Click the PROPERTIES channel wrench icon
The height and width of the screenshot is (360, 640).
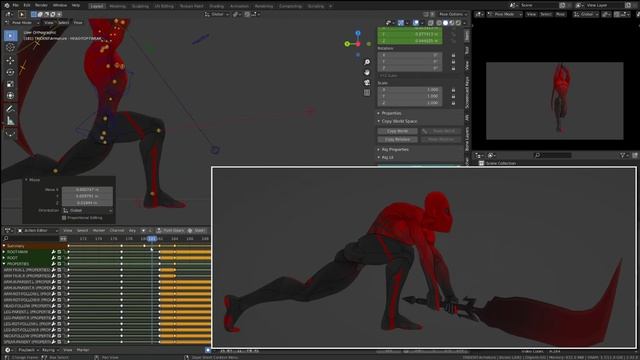pyautogui.click(x=53, y=264)
